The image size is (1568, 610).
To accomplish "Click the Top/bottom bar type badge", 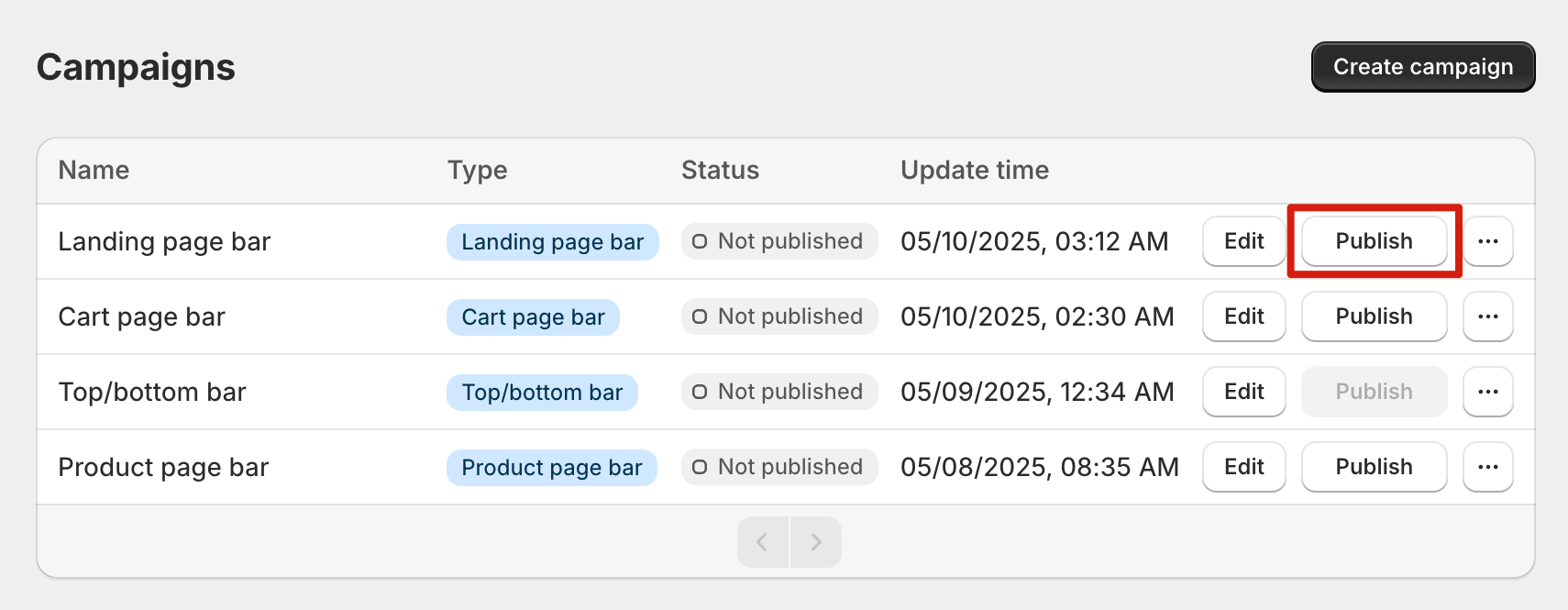I will (x=543, y=393).
